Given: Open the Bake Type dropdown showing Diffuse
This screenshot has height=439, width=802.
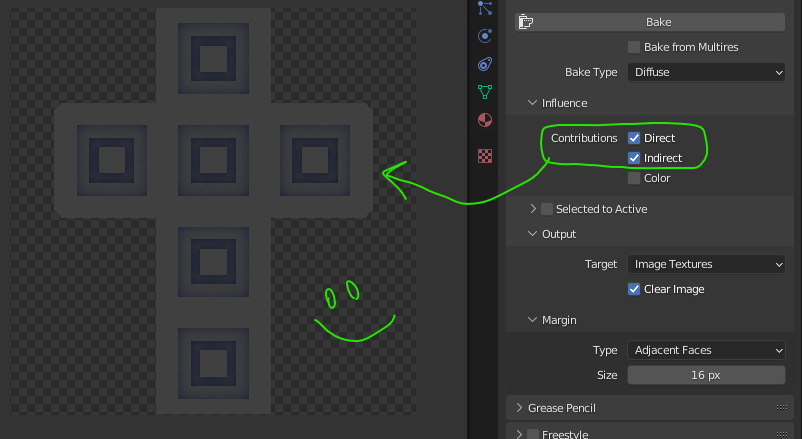Looking at the screenshot, I should pyautogui.click(x=706, y=72).
